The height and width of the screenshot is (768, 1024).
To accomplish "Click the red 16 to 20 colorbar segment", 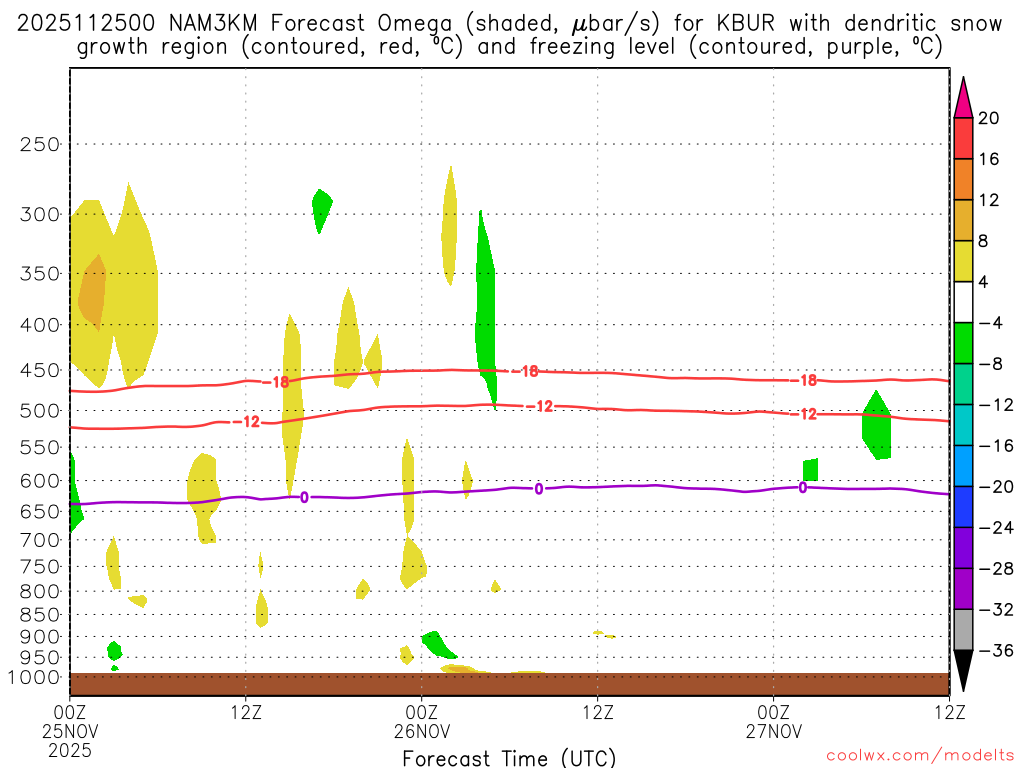I will [x=963, y=138].
